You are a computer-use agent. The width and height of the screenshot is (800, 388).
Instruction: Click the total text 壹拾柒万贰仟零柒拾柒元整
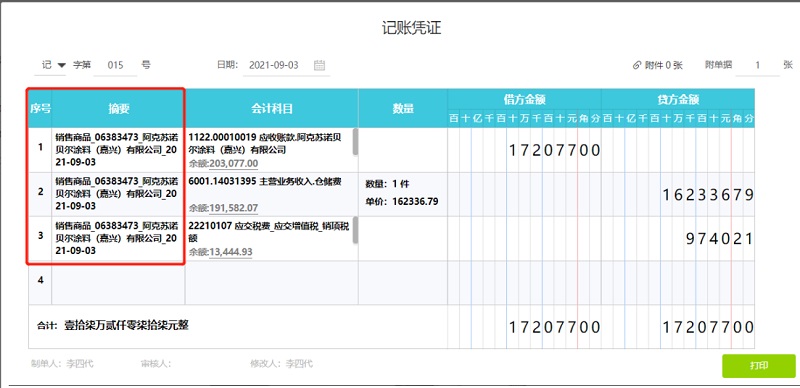(127, 325)
